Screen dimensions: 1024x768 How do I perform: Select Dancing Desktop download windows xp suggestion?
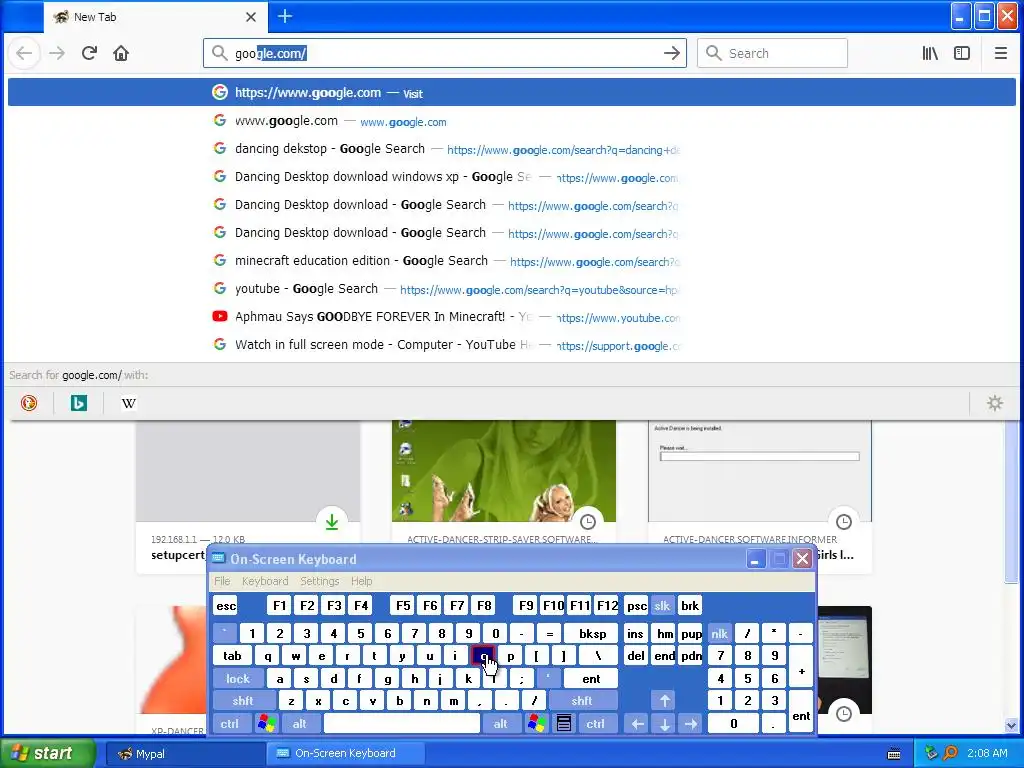[x=511, y=177]
